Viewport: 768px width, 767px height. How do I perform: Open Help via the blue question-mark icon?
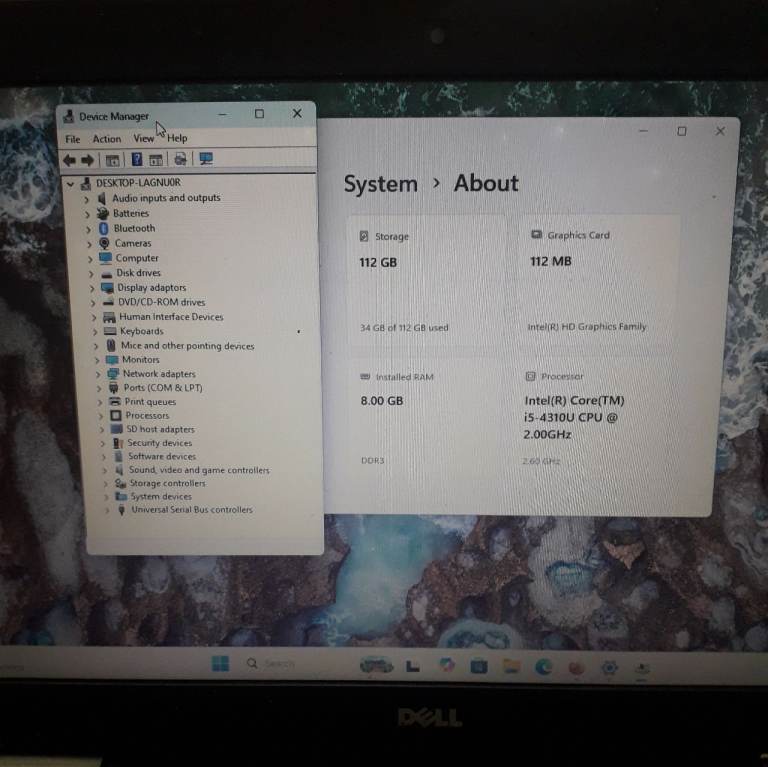(x=137, y=159)
